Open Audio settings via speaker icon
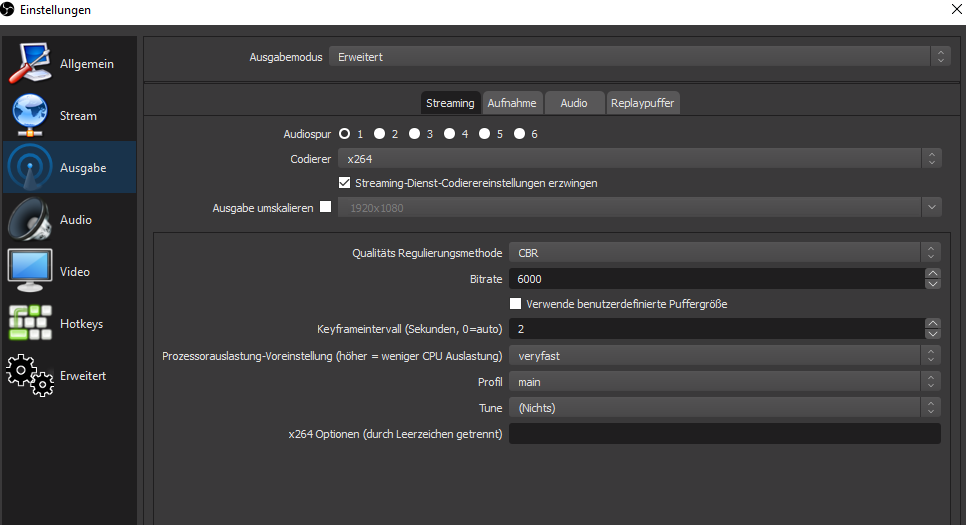Screen dimensions: 966x525 pos(30,220)
